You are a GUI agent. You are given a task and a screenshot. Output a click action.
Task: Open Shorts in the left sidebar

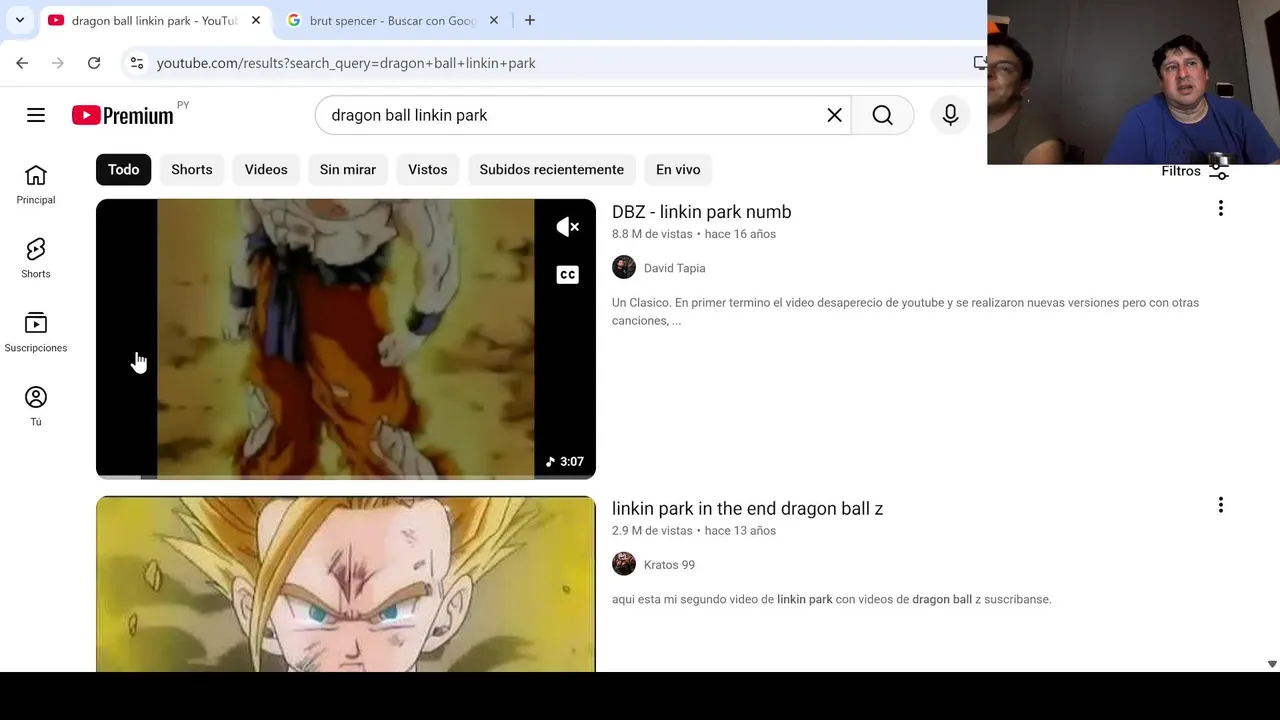pyautogui.click(x=36, y=259)
